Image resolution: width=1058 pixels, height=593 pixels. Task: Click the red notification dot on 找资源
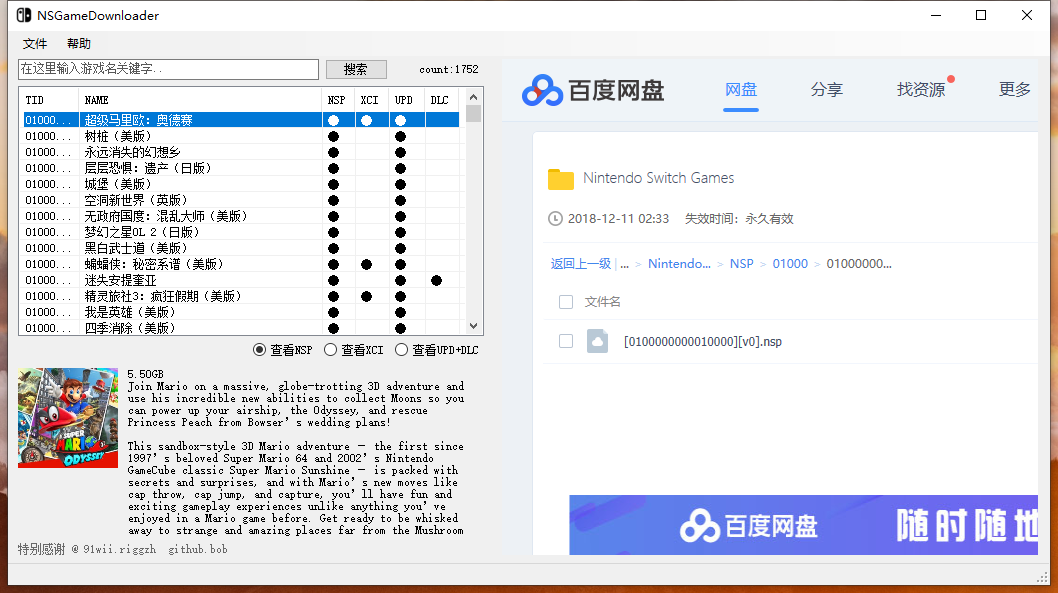[951, 79]
